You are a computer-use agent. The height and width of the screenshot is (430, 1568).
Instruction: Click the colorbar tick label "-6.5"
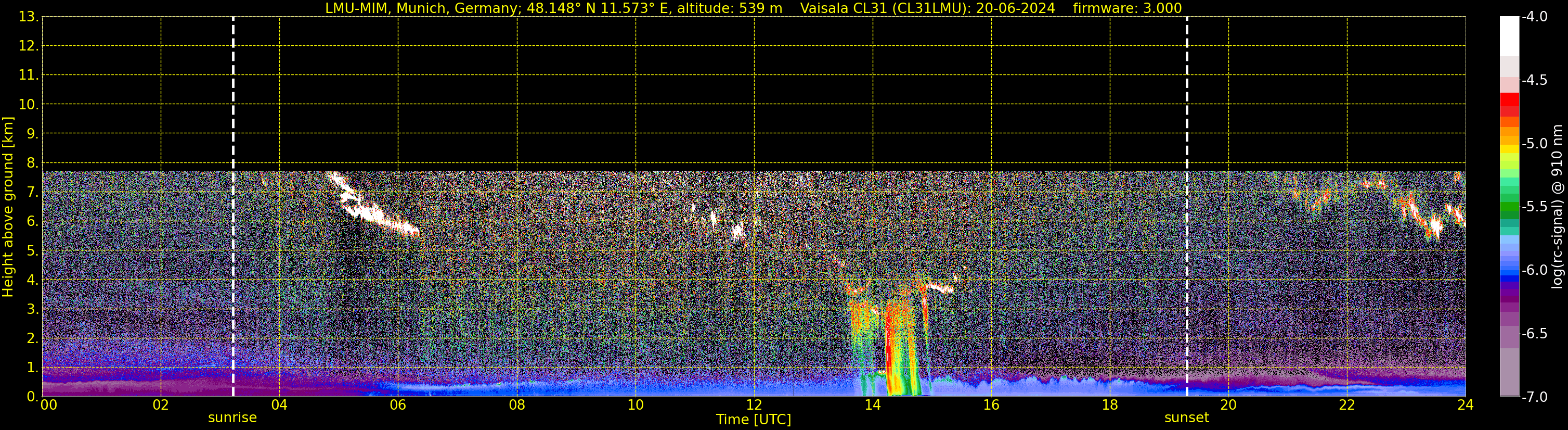(1534, 334)
